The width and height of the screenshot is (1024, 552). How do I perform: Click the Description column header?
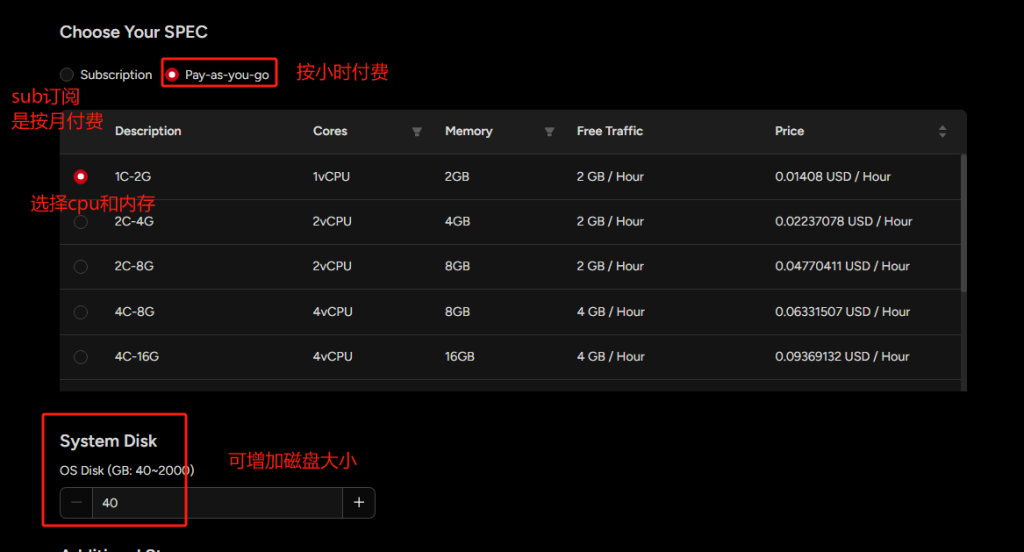click(148, 131)
